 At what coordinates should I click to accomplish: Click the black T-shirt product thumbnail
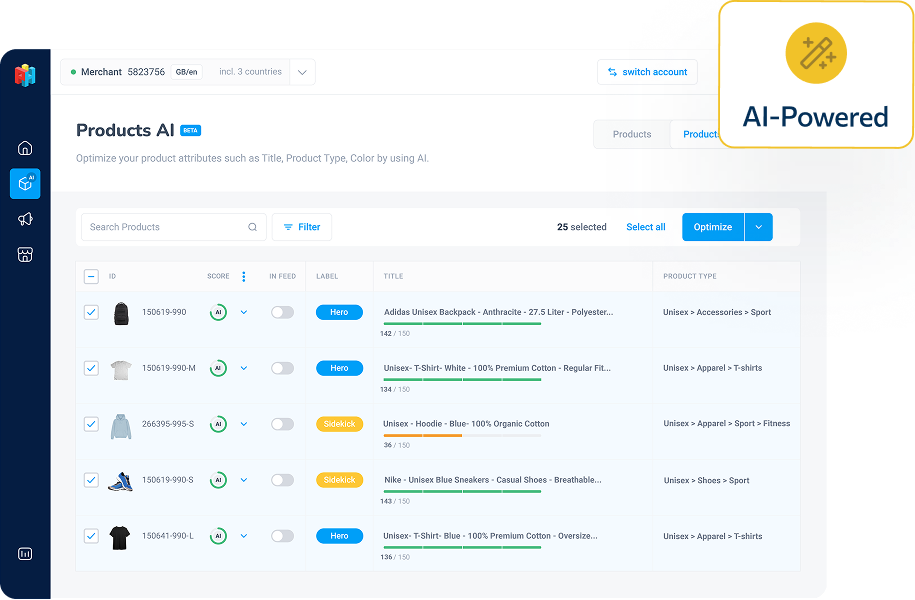coord(120,538)
